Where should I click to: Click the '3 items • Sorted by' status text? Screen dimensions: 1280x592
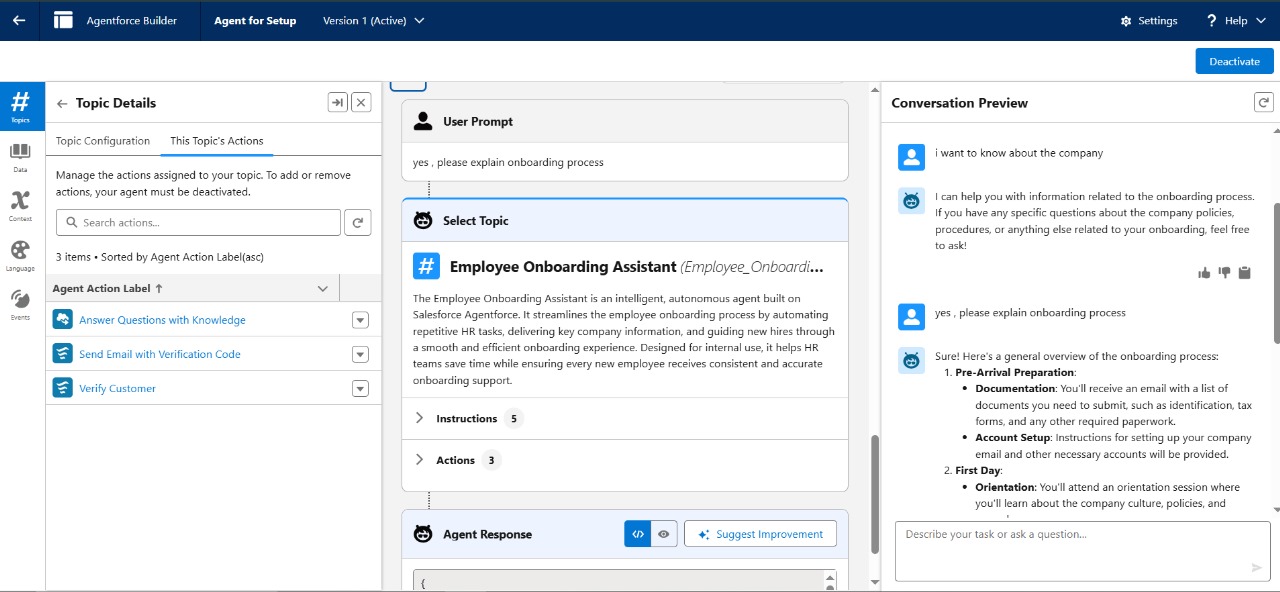pos(159,257)
